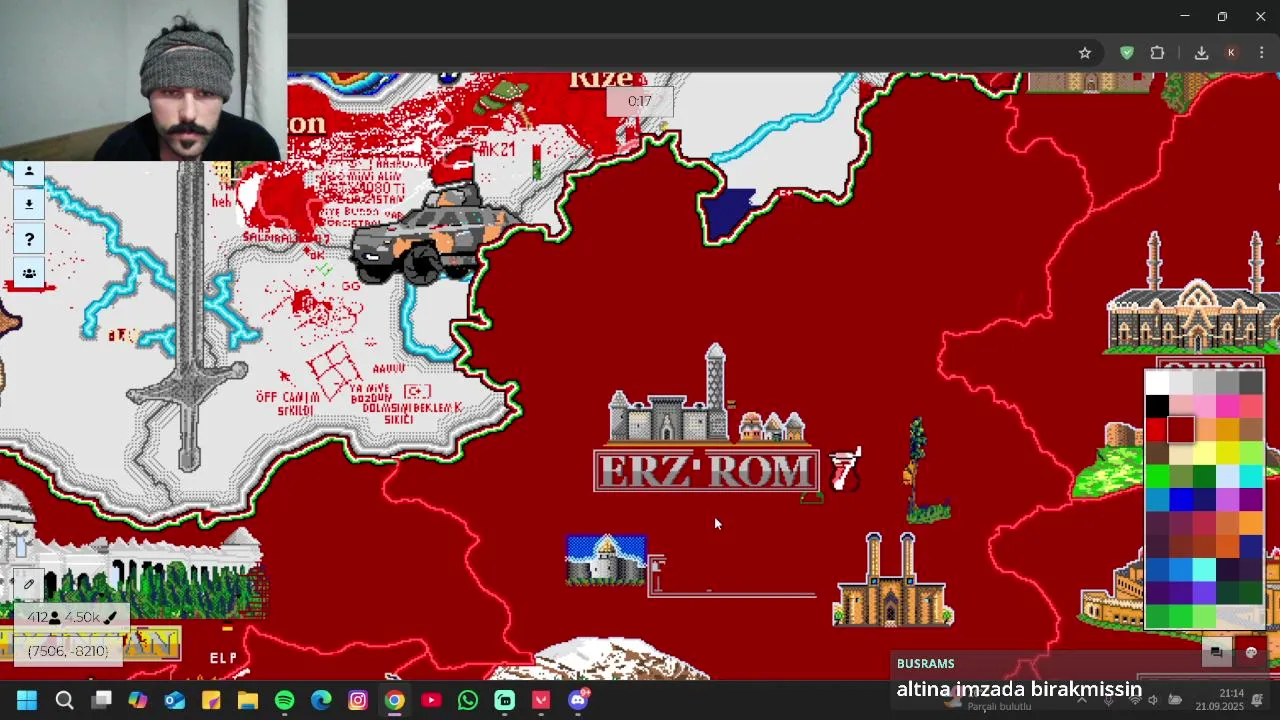Viewport: 1280px width, 720px height.
Task: Click the blue castle artwork below ERZ'ROM
Action: coord(606,560)
